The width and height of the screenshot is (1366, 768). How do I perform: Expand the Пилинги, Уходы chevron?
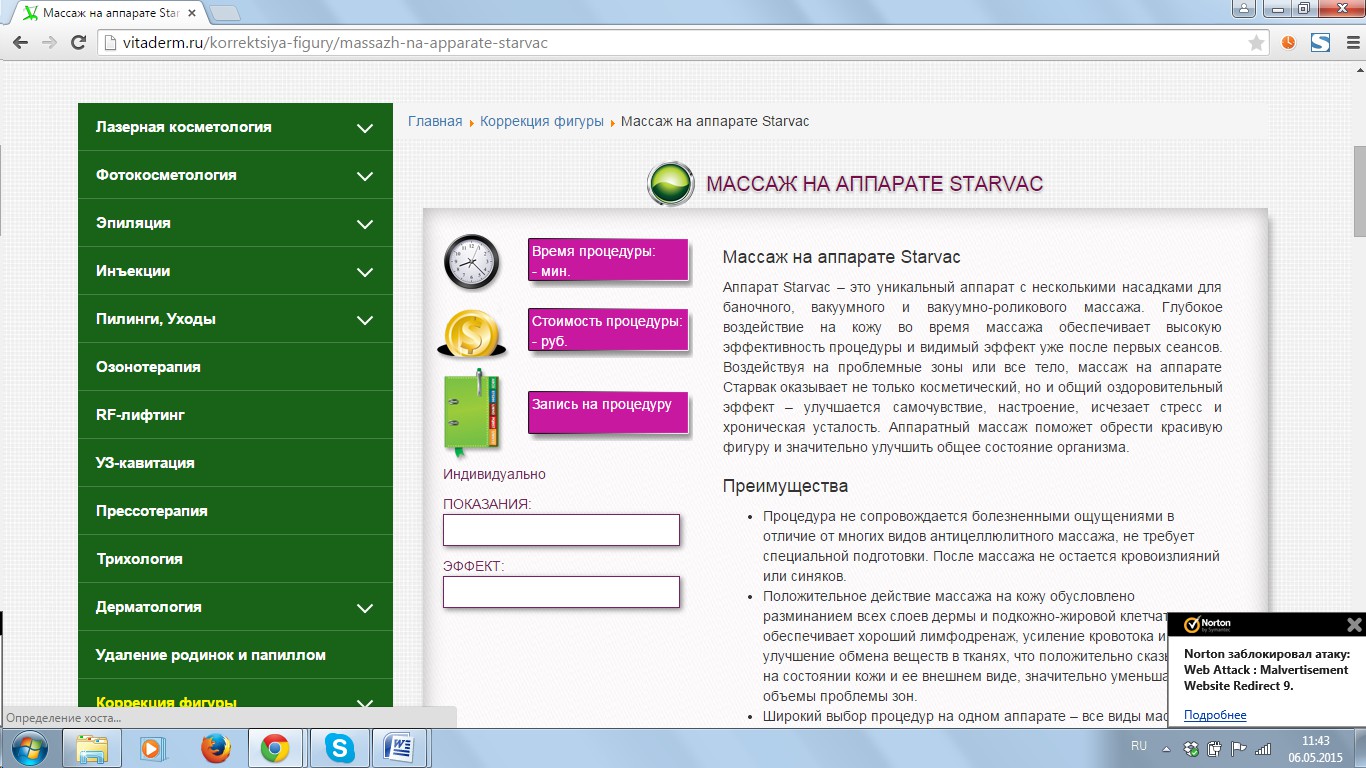coord(365,320)
